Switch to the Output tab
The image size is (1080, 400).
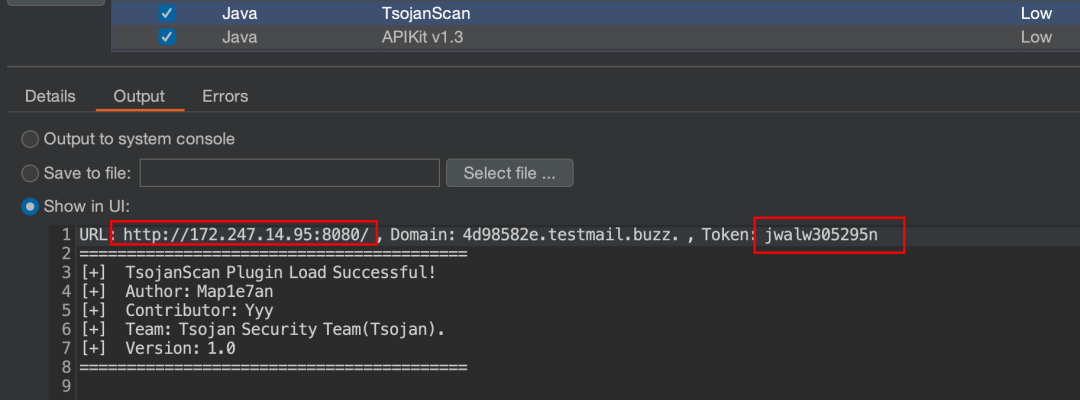(x=139, y=96)
